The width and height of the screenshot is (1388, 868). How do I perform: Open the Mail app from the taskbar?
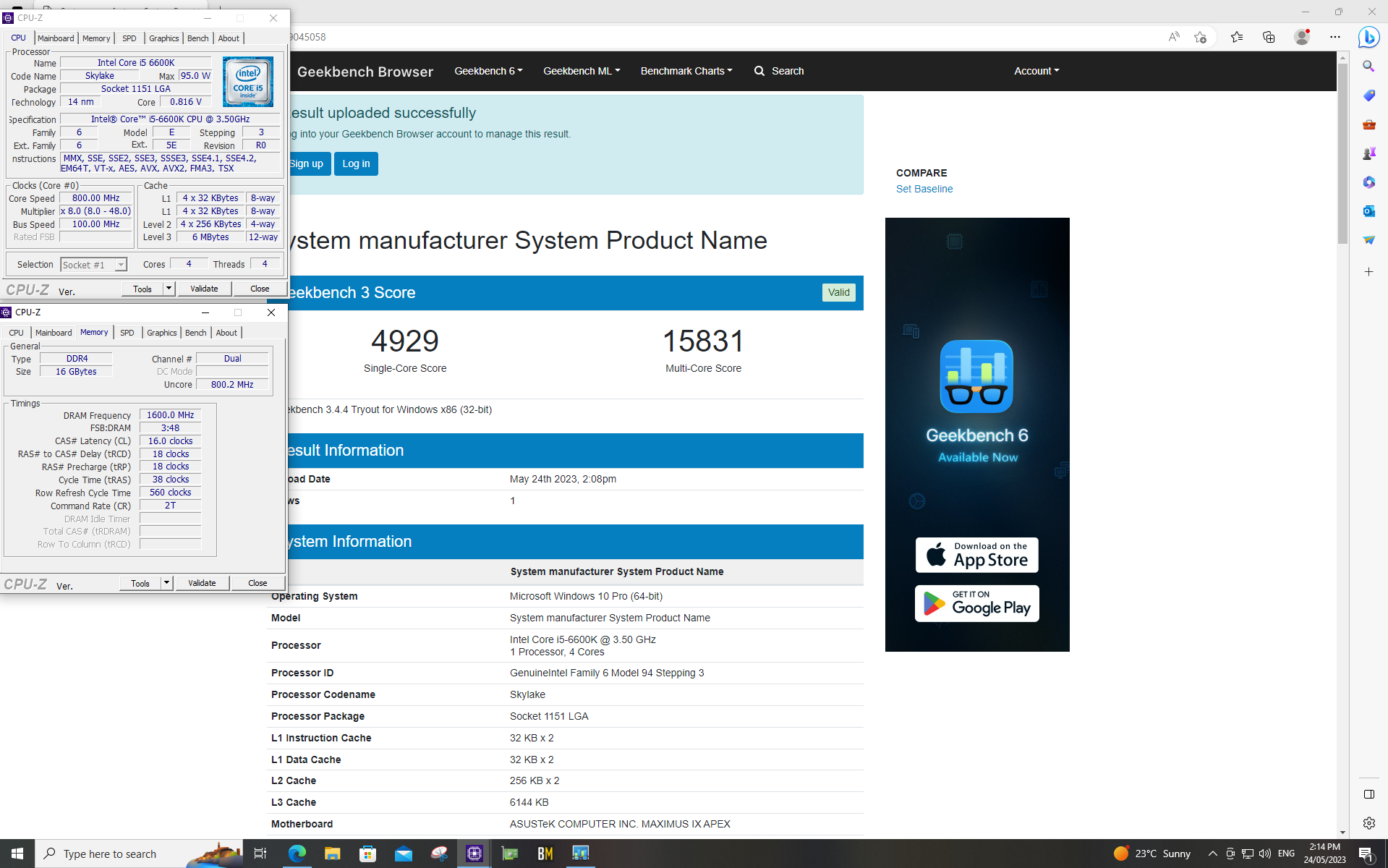pos(403,854)
